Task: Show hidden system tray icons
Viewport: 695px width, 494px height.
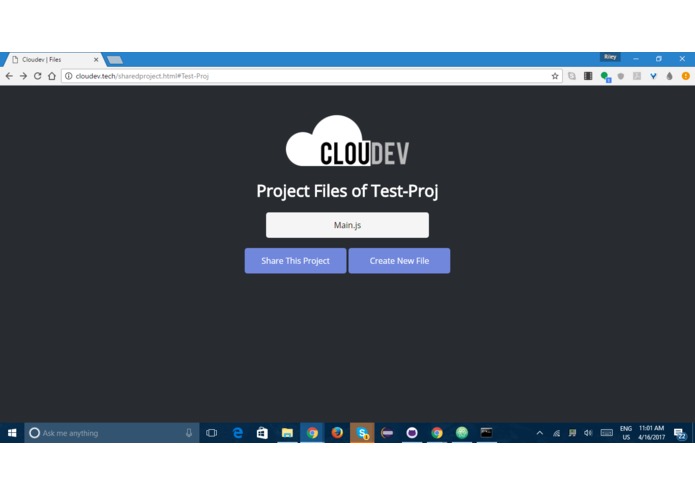Action: point(539,433)
